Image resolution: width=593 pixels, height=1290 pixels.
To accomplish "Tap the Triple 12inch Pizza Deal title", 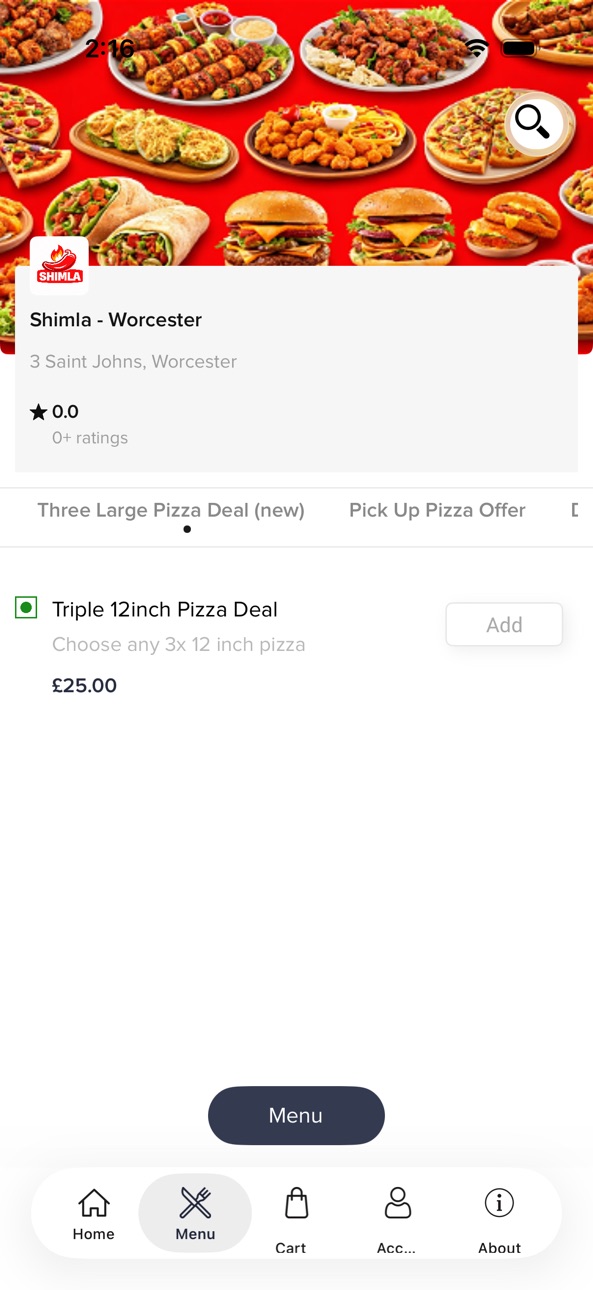I will (165, 609).
